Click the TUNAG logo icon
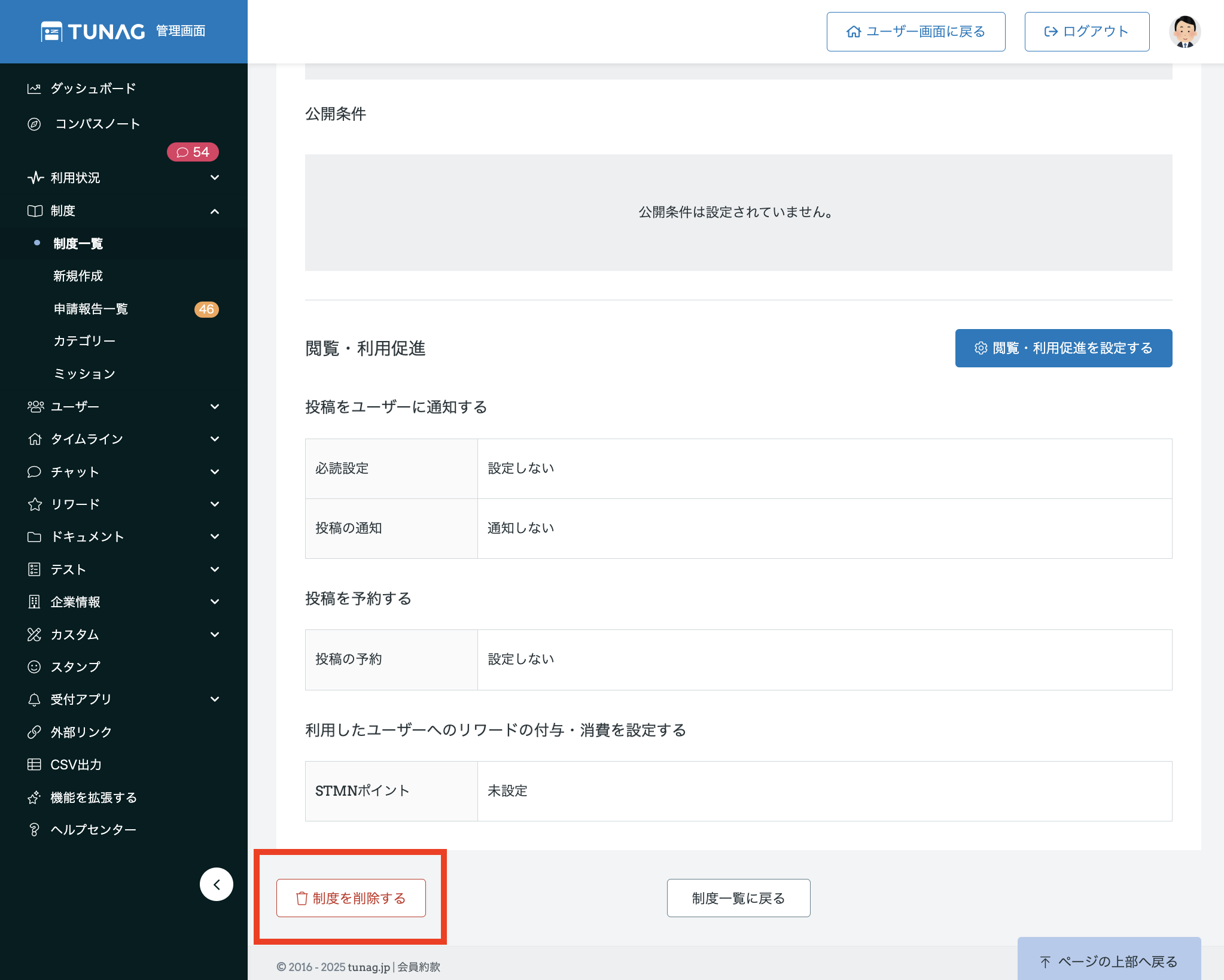The image size is (1224, 980). coord(52,32)
